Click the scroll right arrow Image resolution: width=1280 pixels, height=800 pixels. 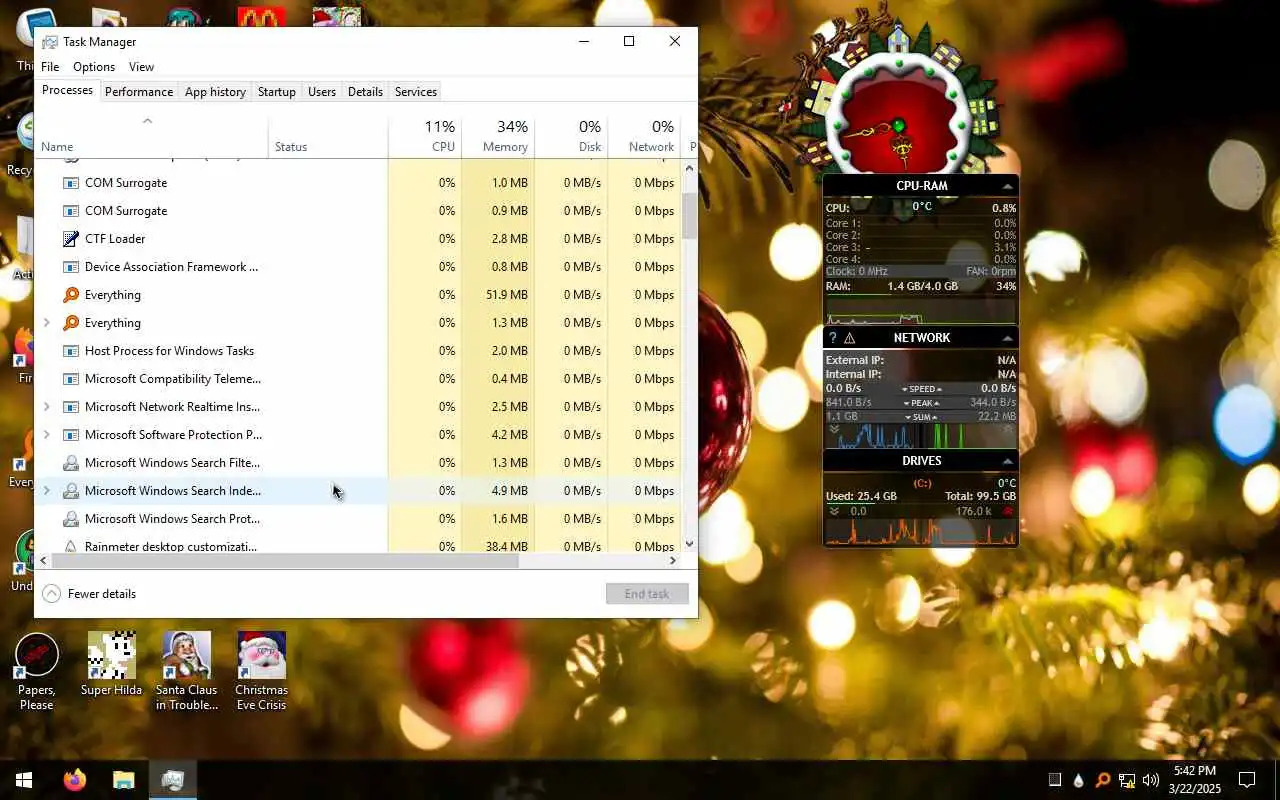coord(673,561)
